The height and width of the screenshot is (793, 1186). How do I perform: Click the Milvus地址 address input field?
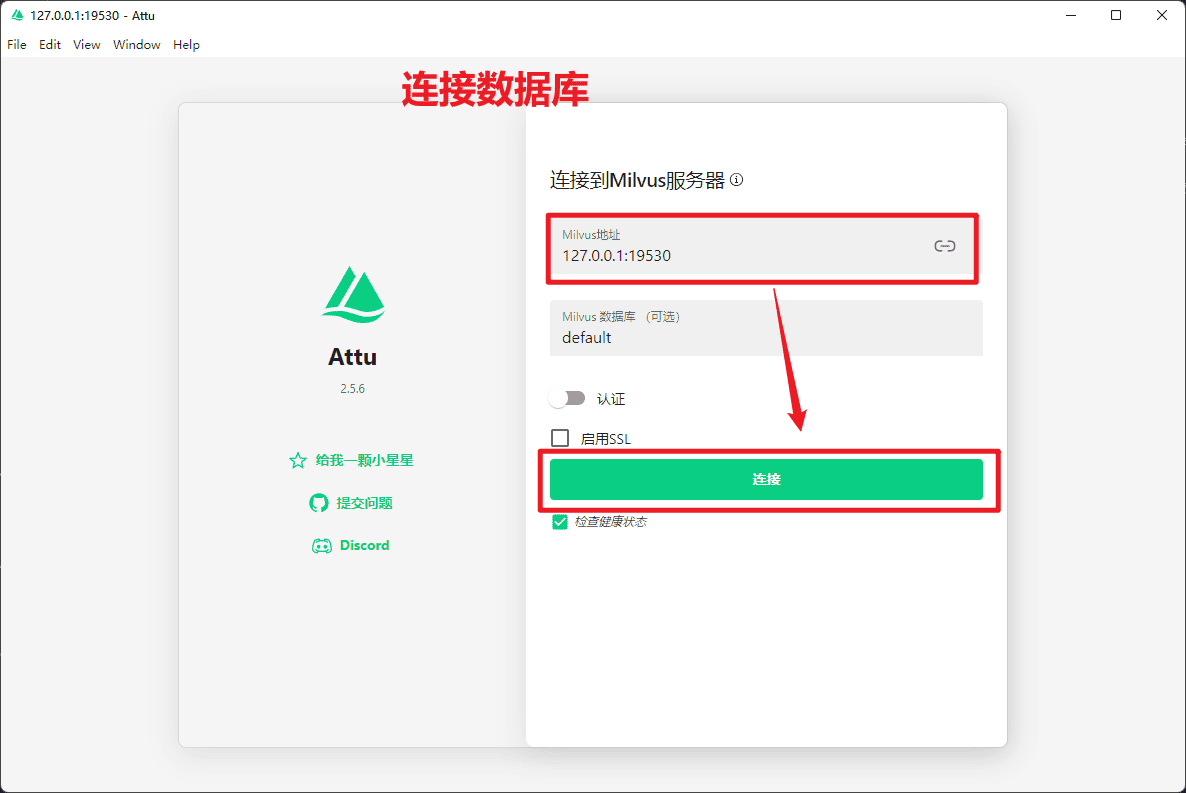click(740, 255)
